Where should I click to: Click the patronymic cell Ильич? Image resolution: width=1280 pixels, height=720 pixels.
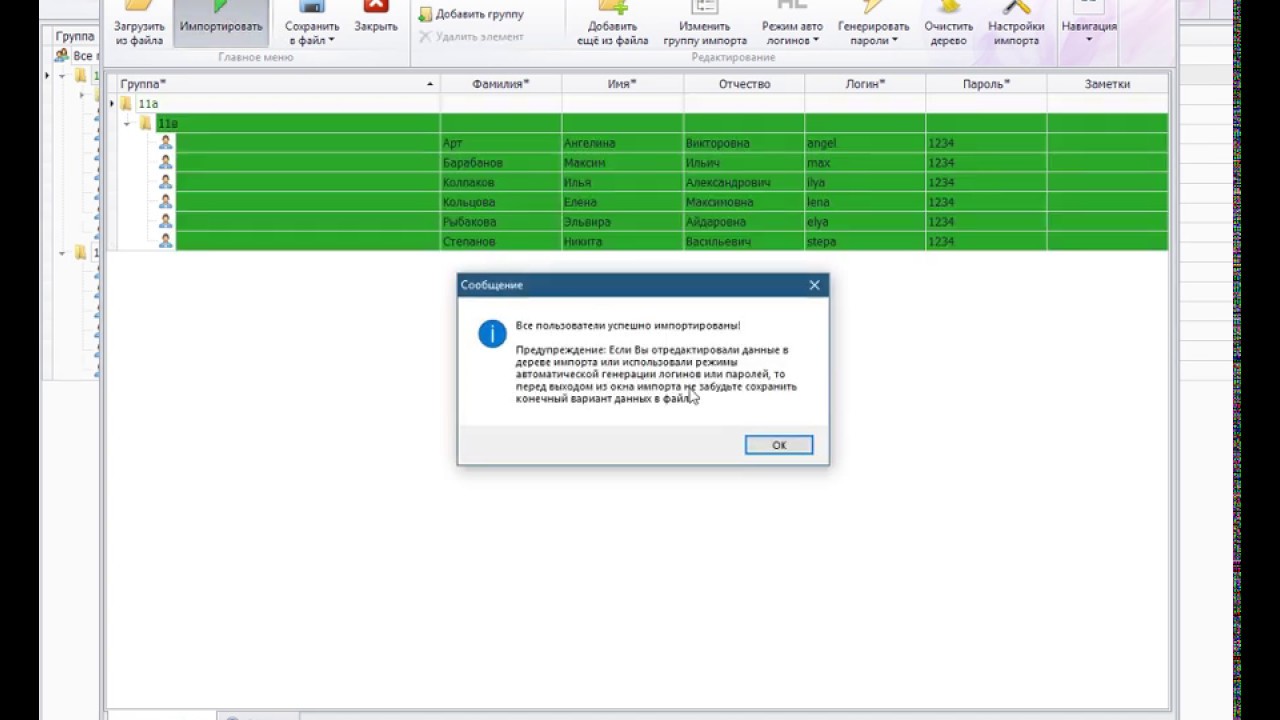click(x=744, y=162)
